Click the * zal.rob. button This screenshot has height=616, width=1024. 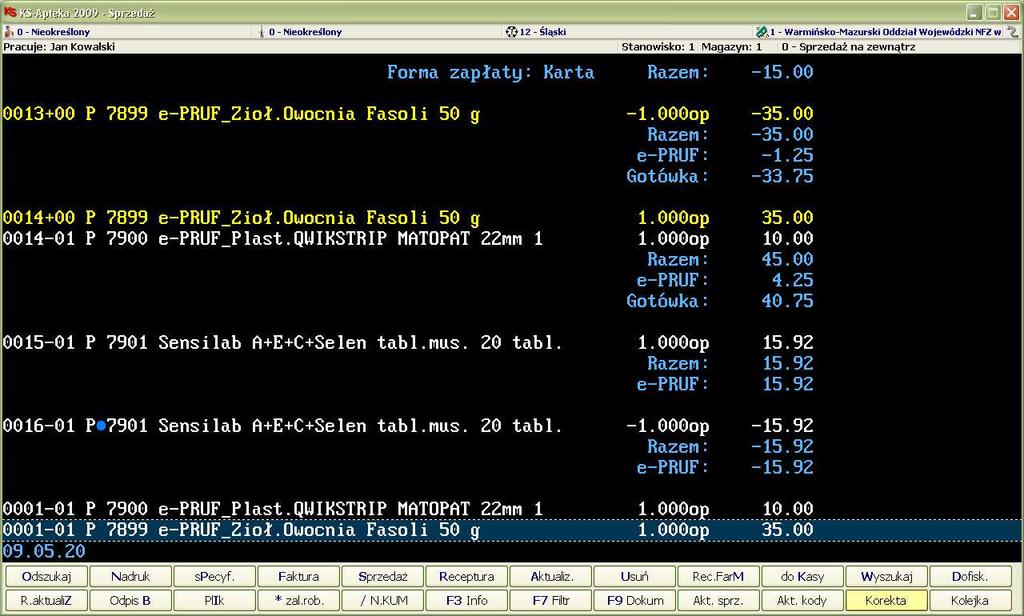coord(298,600)
